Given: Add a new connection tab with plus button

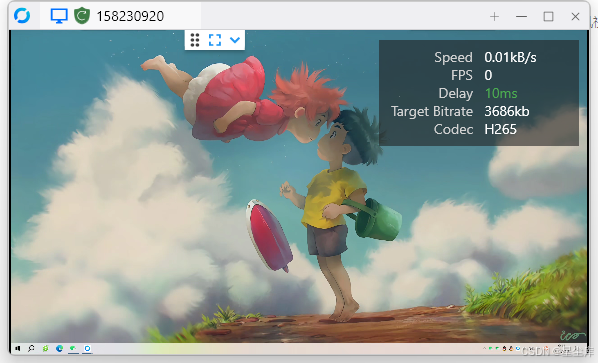Looking at the screenshot, I should (x=494, y=16).
